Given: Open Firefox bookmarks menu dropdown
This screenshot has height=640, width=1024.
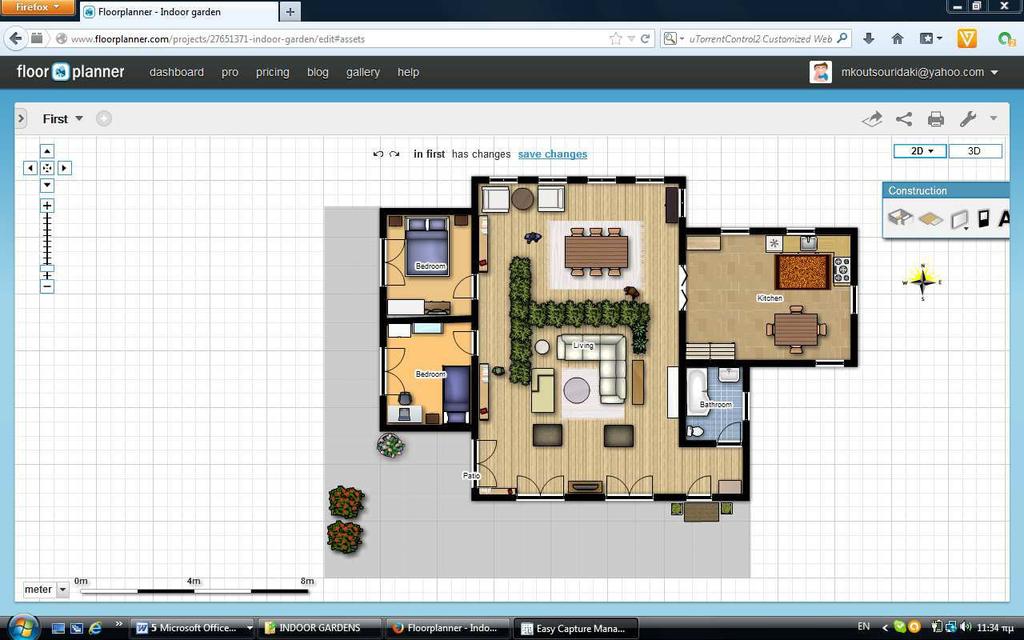Looking at the screenshot, I should 931,39.
